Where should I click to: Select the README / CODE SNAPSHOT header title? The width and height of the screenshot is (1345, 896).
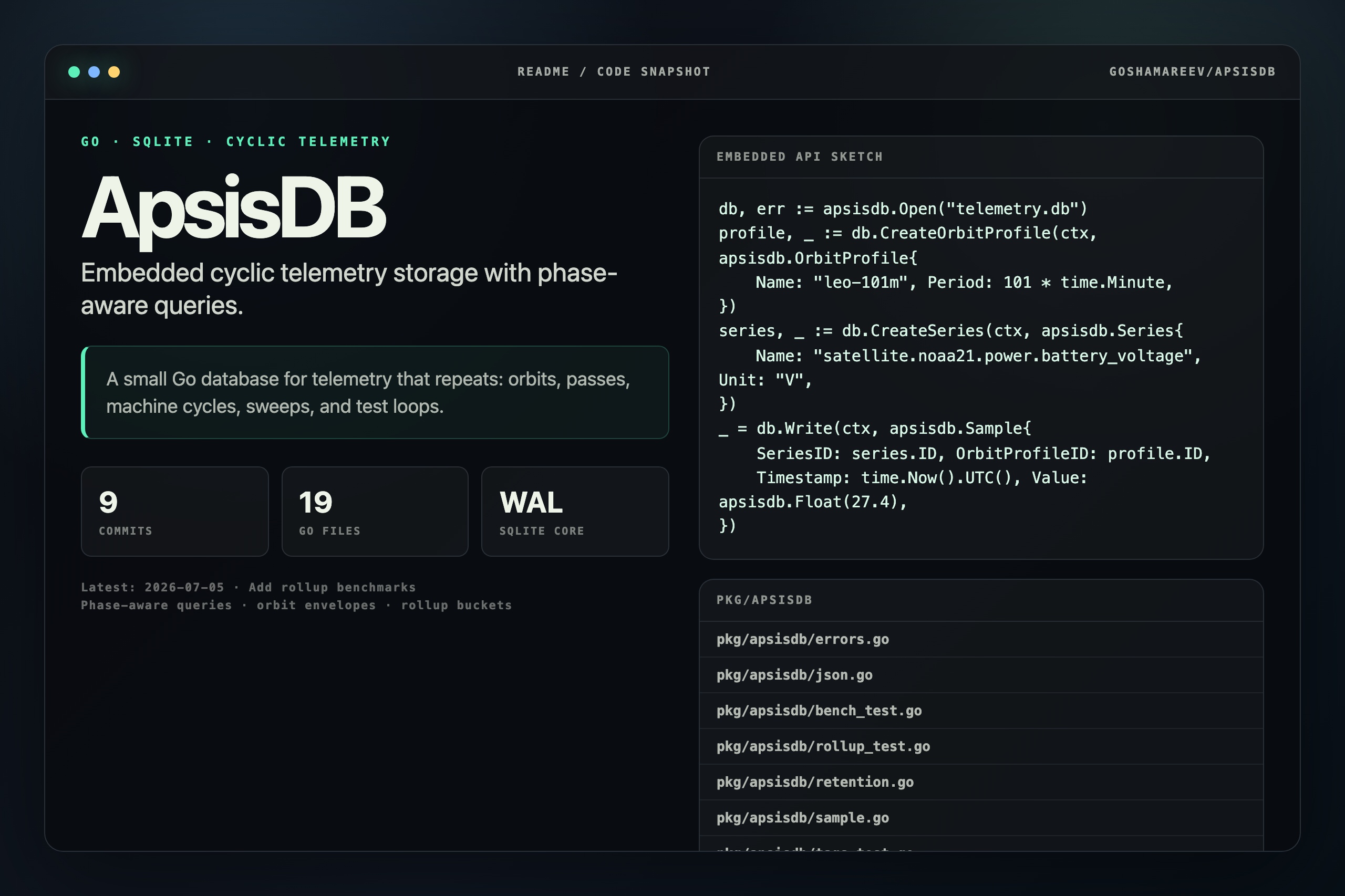[x=614, y=71]
